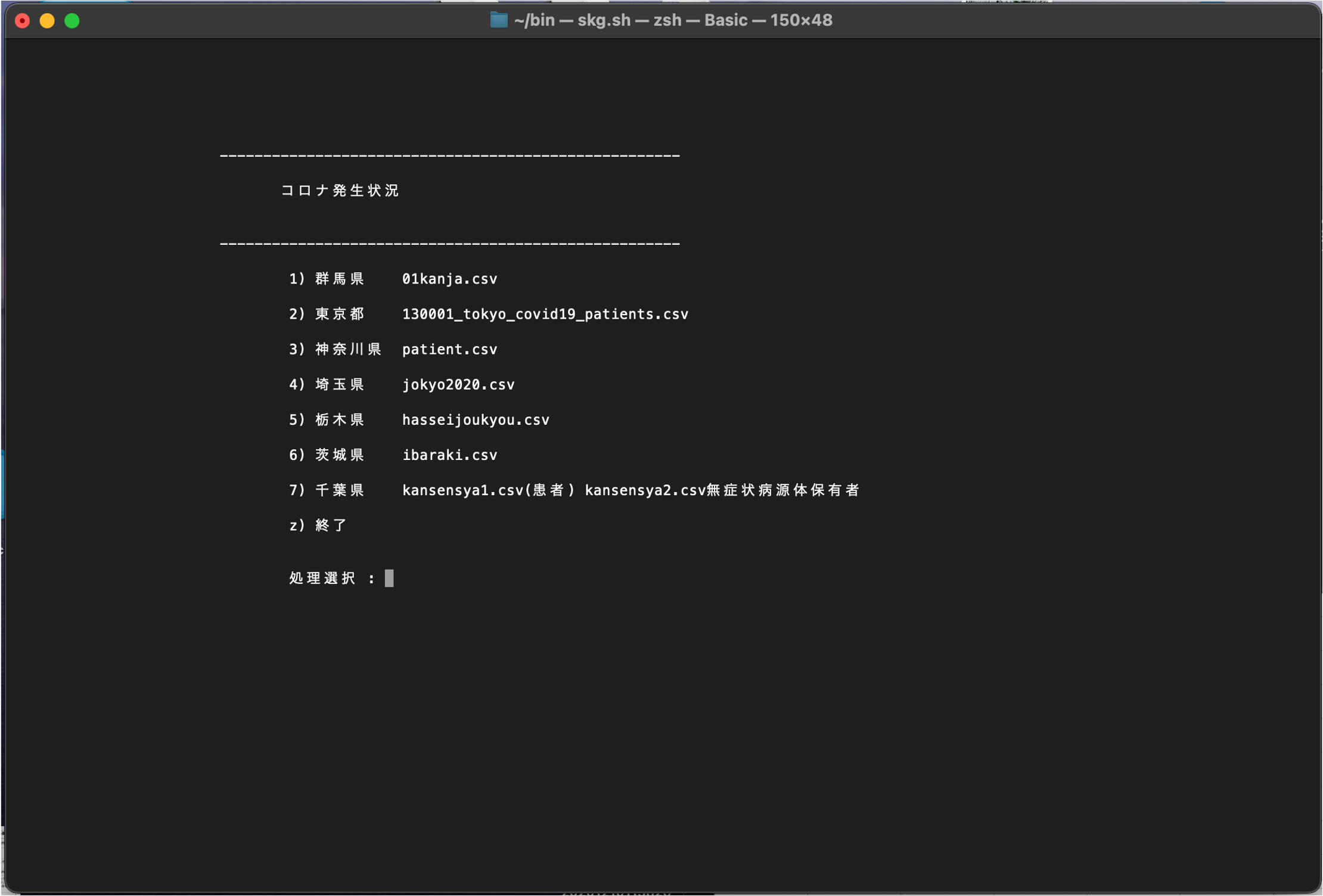Viewport: 1323px width, 896px height.
Task: Click the file name 'patient.csv'
Action: coord(449,349)
